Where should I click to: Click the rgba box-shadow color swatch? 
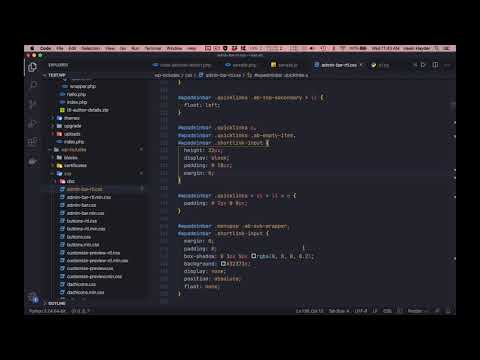[x=253, y=256]
